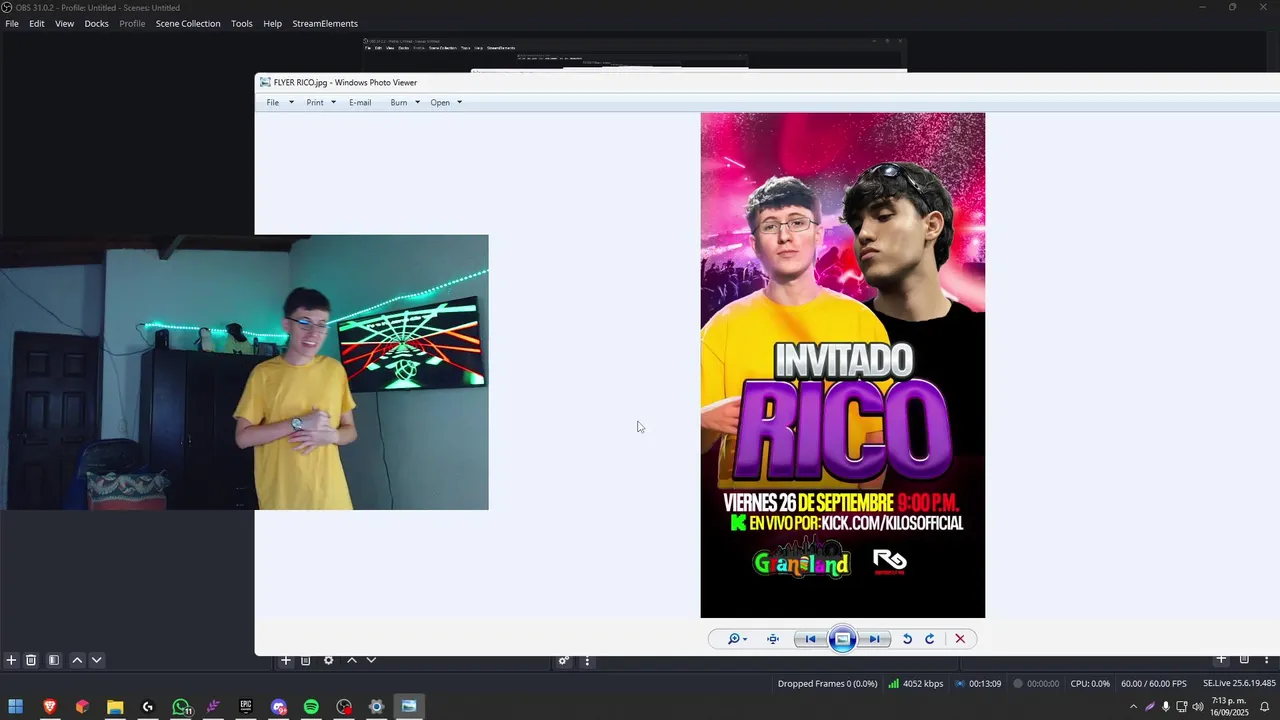Remove the selected scene with trash icon
The image size is (1280, 720).
[x=31, y=660]
